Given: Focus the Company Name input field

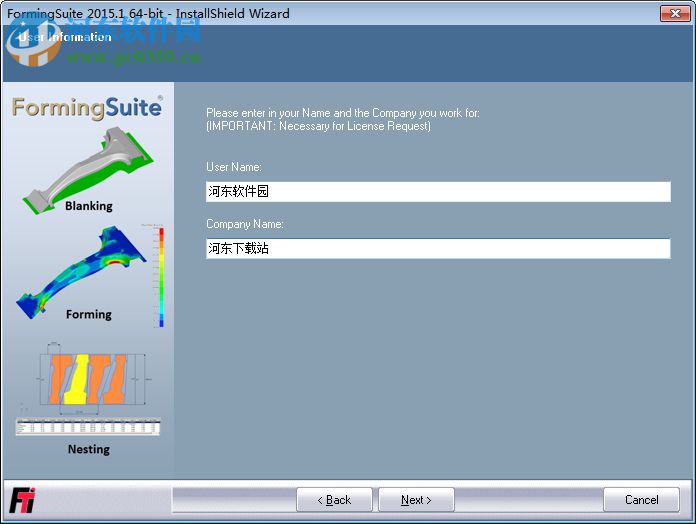Looking at the screenshot, I should 438,248.
